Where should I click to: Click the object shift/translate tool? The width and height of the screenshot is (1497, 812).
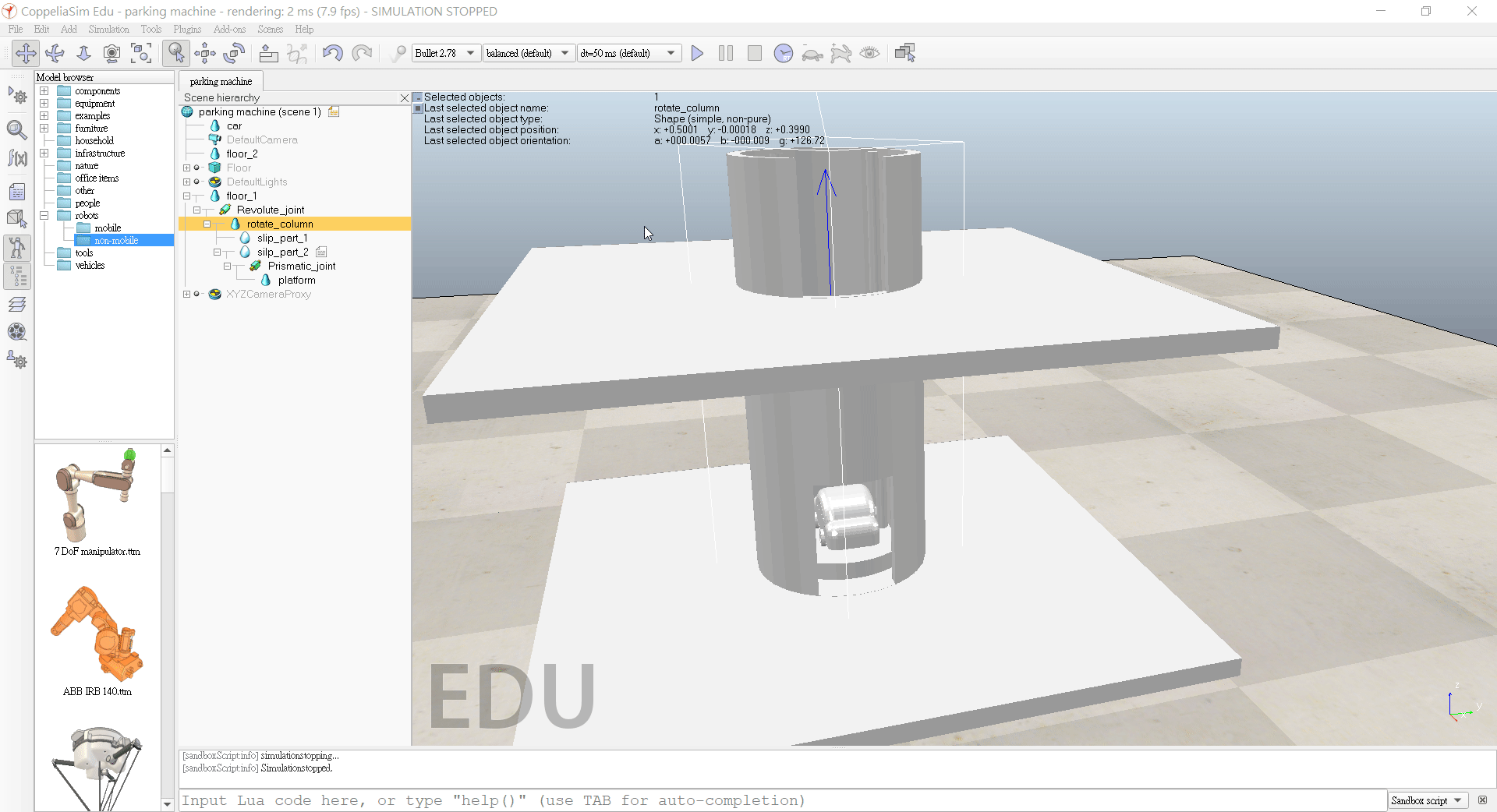[205, 53]
